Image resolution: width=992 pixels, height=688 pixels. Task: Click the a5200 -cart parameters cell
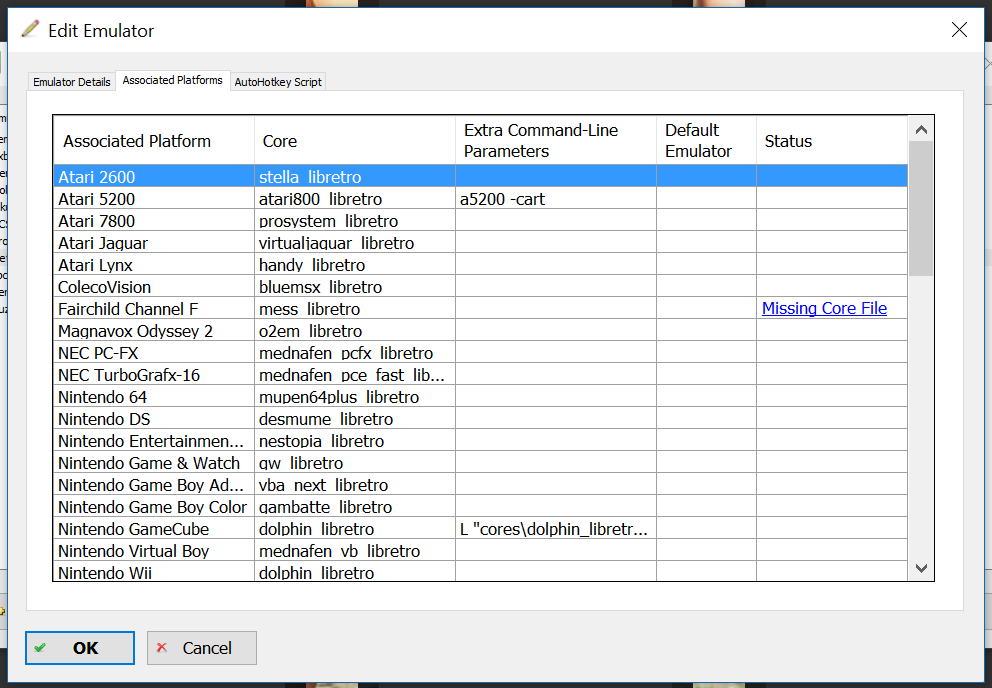556,198
